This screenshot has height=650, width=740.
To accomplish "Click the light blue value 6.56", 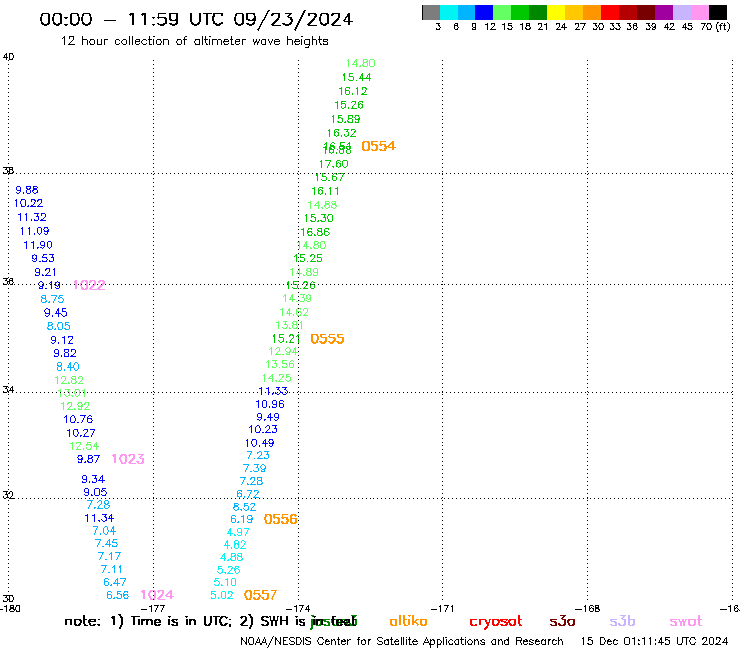I will 118,595.
